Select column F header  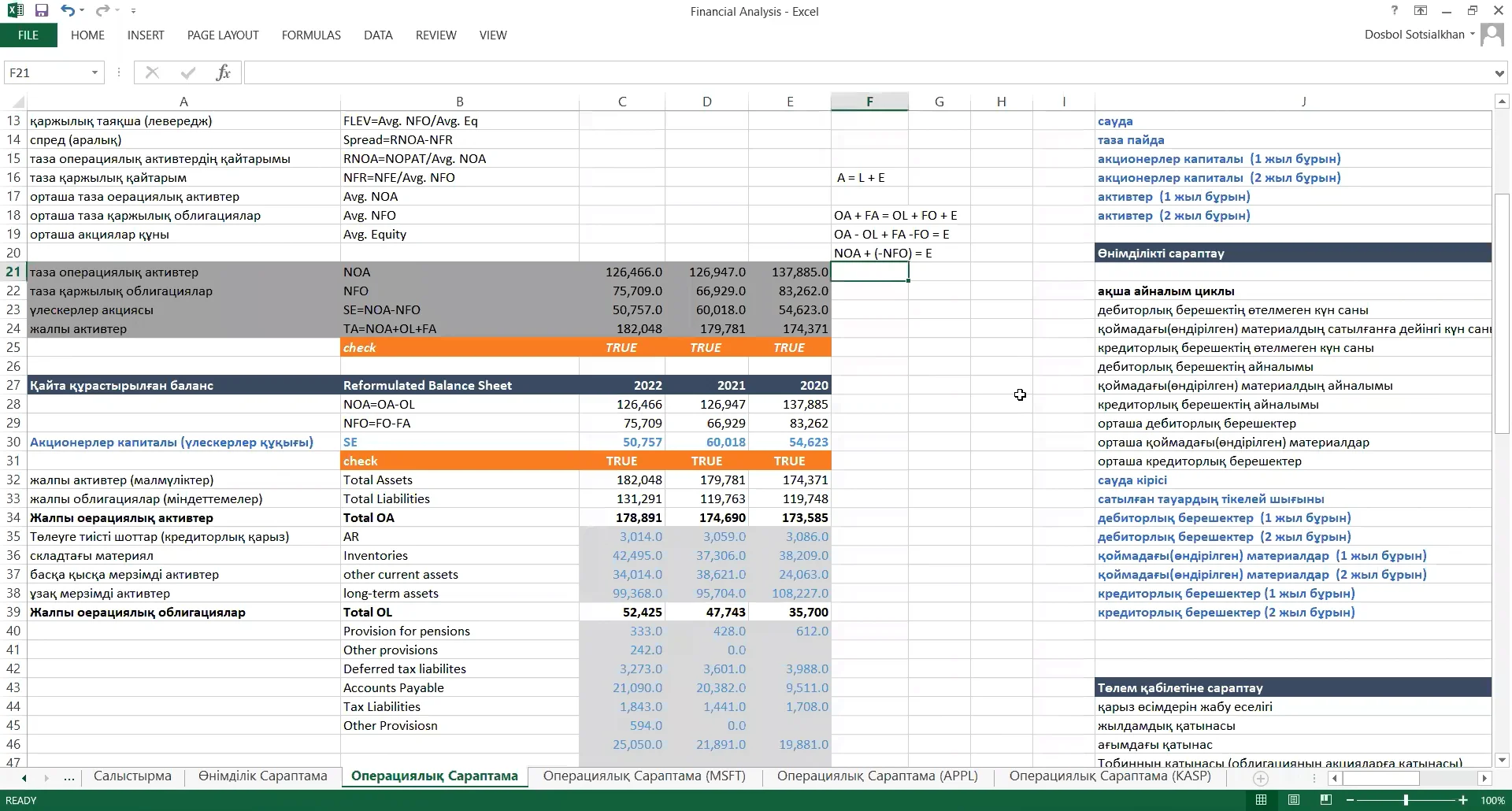point(869,102)
